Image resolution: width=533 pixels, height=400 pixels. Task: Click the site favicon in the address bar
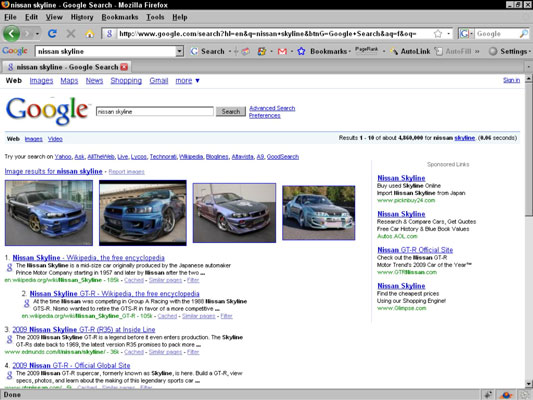[x=109, y=34]
